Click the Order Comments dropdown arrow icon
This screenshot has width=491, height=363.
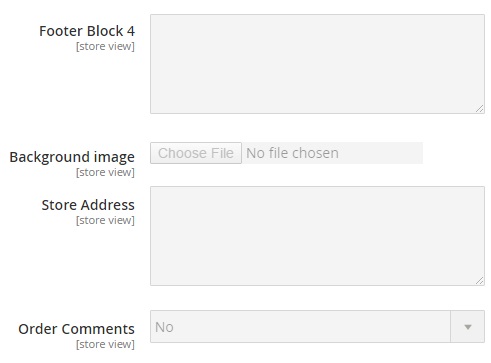[468, 327]
